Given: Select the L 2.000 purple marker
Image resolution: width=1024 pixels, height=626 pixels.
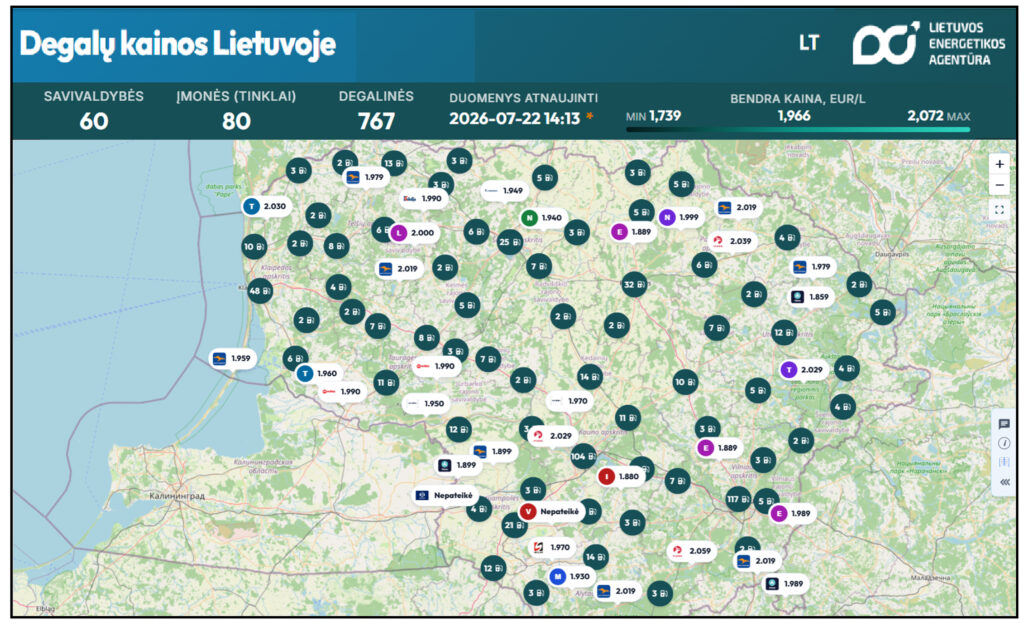Looking at the screenshot, I should [x=414, y=232].
